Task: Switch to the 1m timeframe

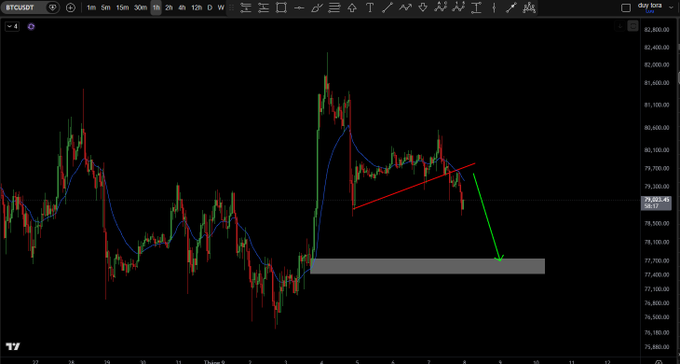Action: [x=91, y=7]
